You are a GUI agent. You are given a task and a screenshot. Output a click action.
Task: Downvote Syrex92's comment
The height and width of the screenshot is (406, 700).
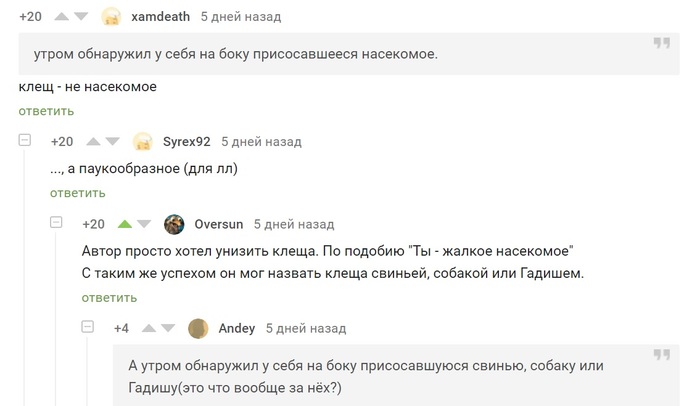tap(113, 142)
